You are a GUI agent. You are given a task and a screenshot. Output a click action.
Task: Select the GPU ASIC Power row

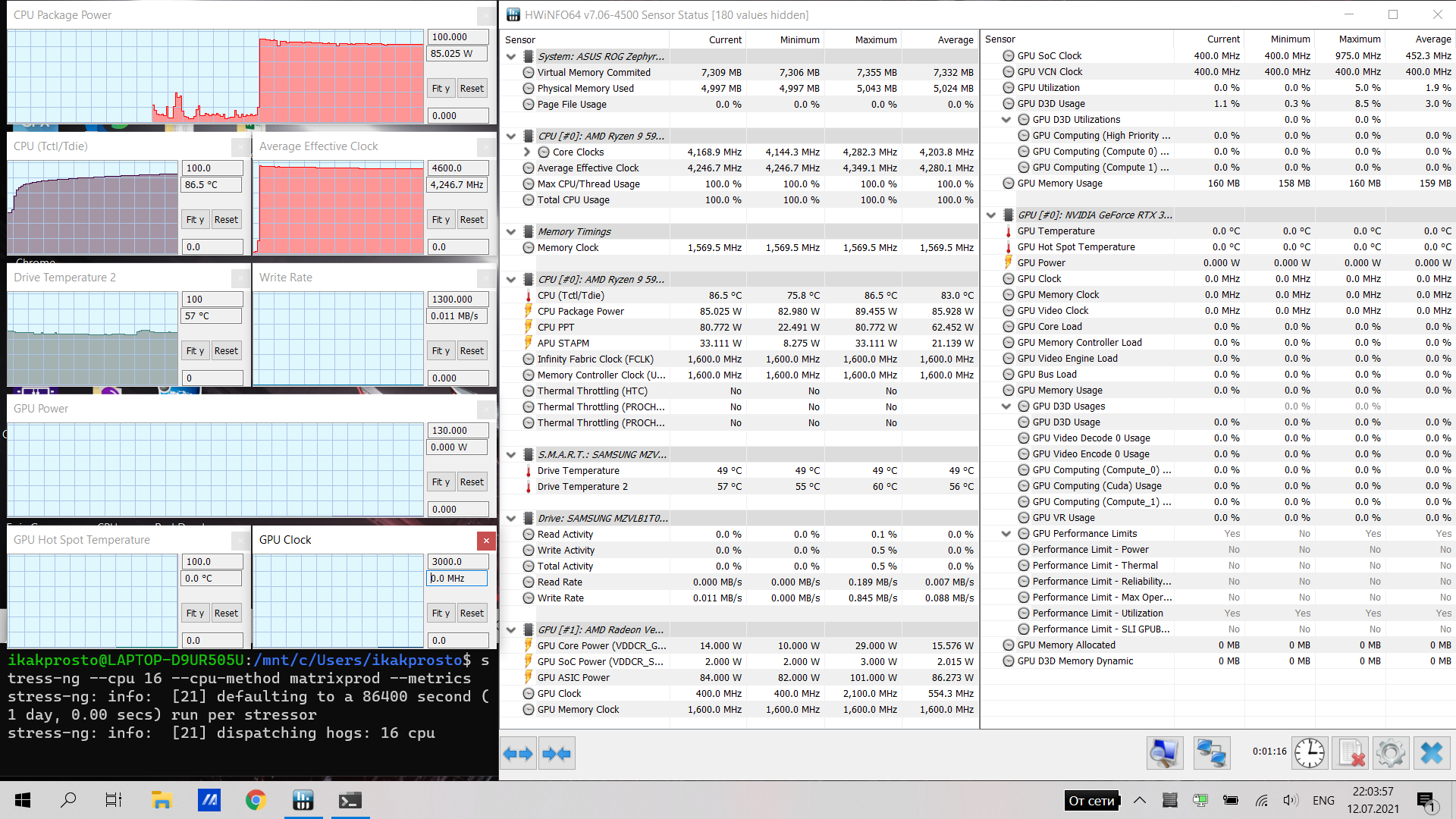coord(739,678)
